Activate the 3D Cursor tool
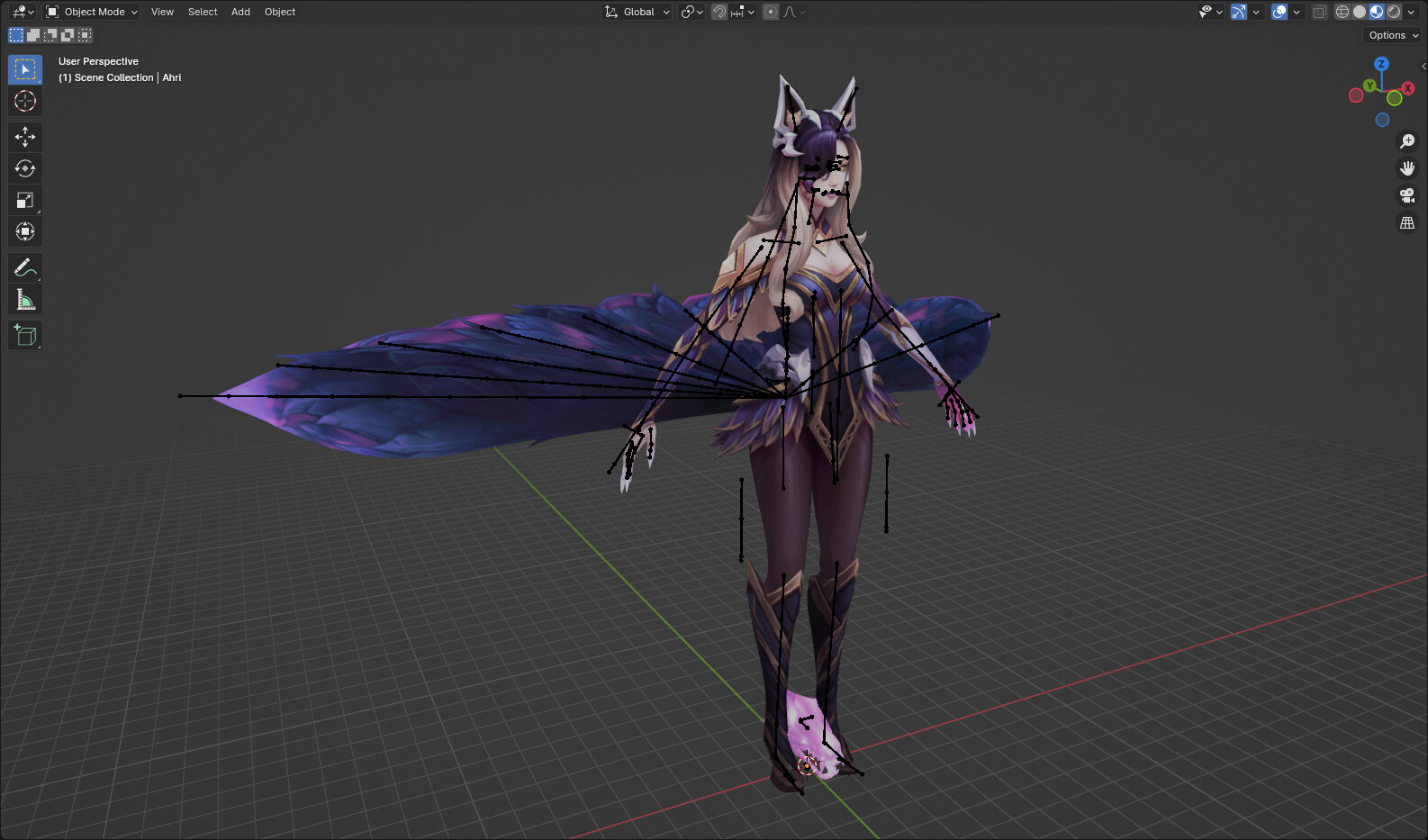1428x840 pixels. pos(25,101)
